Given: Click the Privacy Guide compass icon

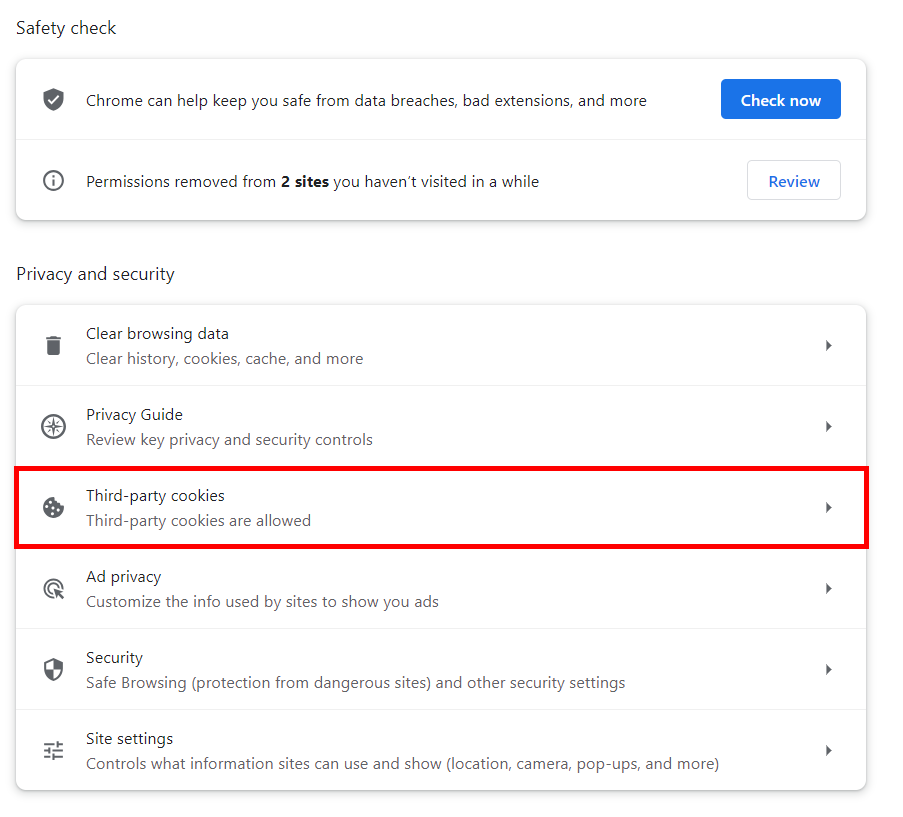Looking at the screenshot, I should [x=53, y=427].
